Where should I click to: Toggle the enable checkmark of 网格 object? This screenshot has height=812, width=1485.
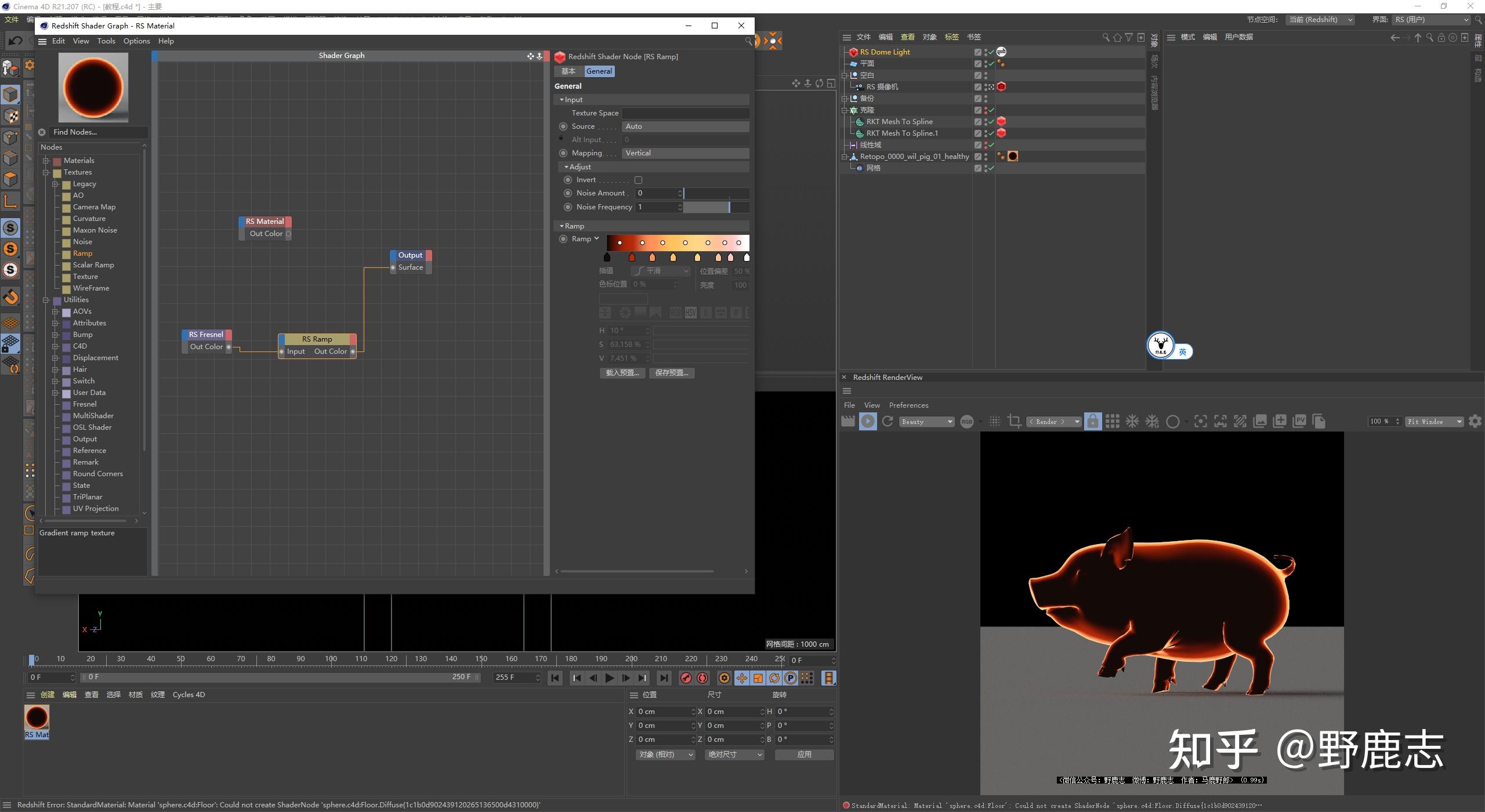pos(991,168)
